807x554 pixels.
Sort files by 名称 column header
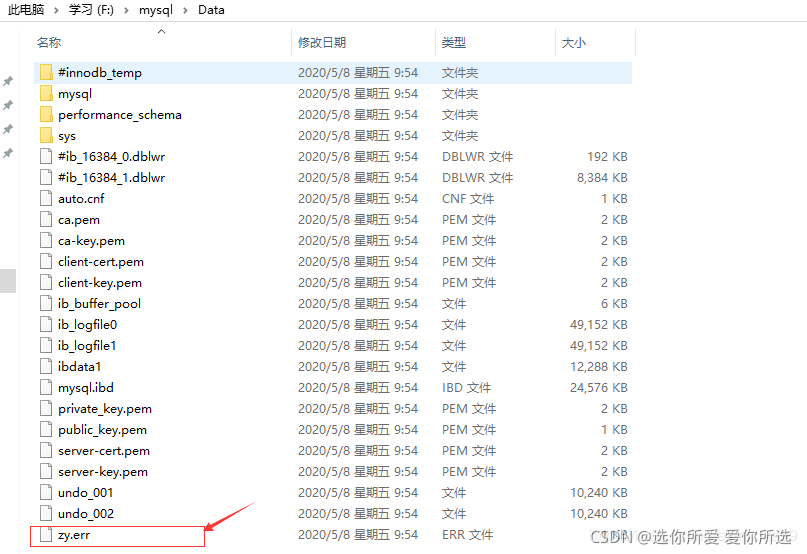(x=49, y=42)
